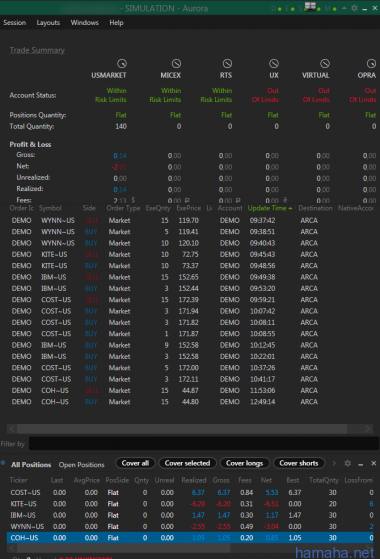Open the Help menu
Image resolution: width=380 pixels, height=559 pixels.
pyautogui.click(x=116, y=22)
